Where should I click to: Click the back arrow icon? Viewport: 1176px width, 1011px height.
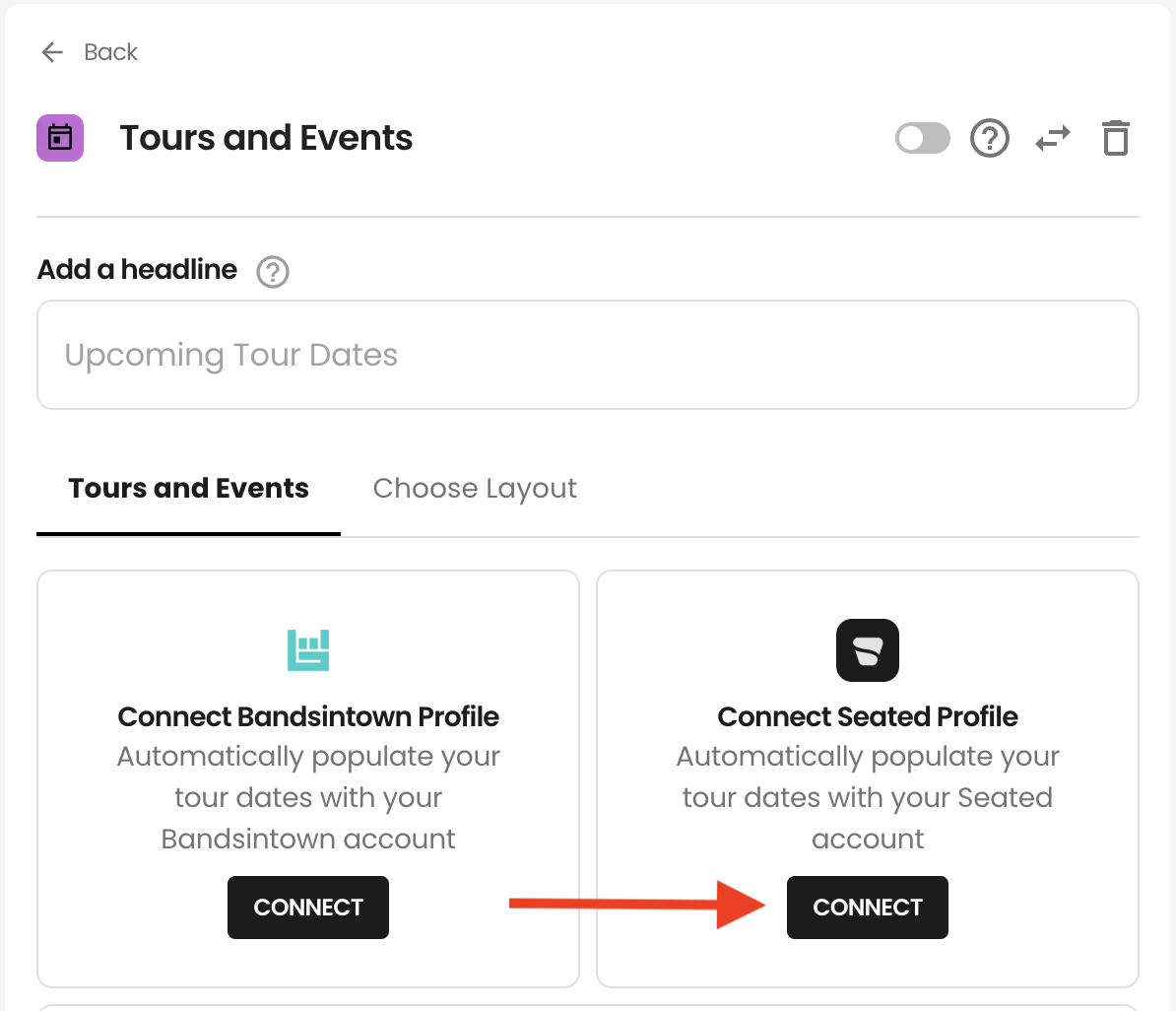(x=52, y=52)
